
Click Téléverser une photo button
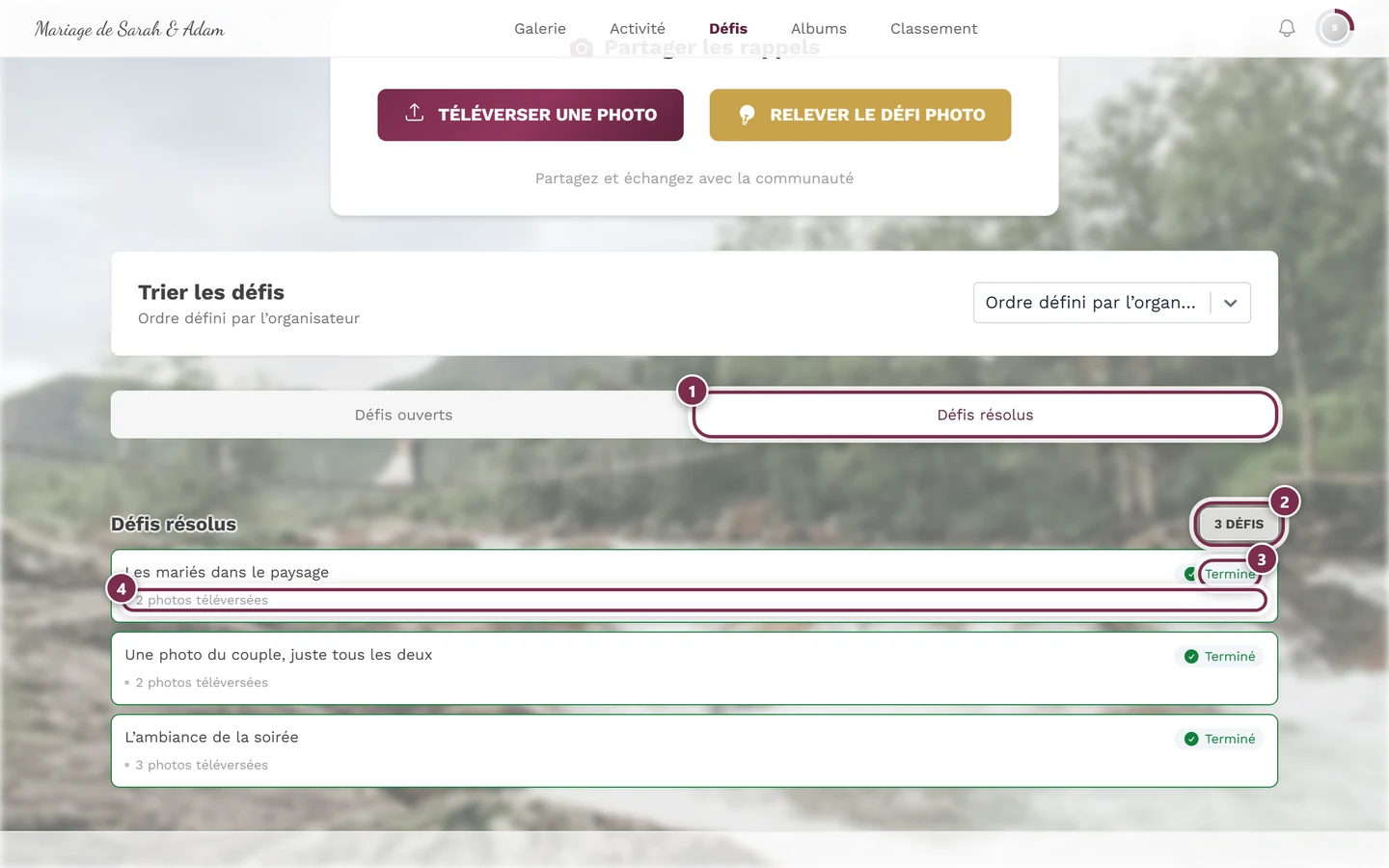[531, 115]
